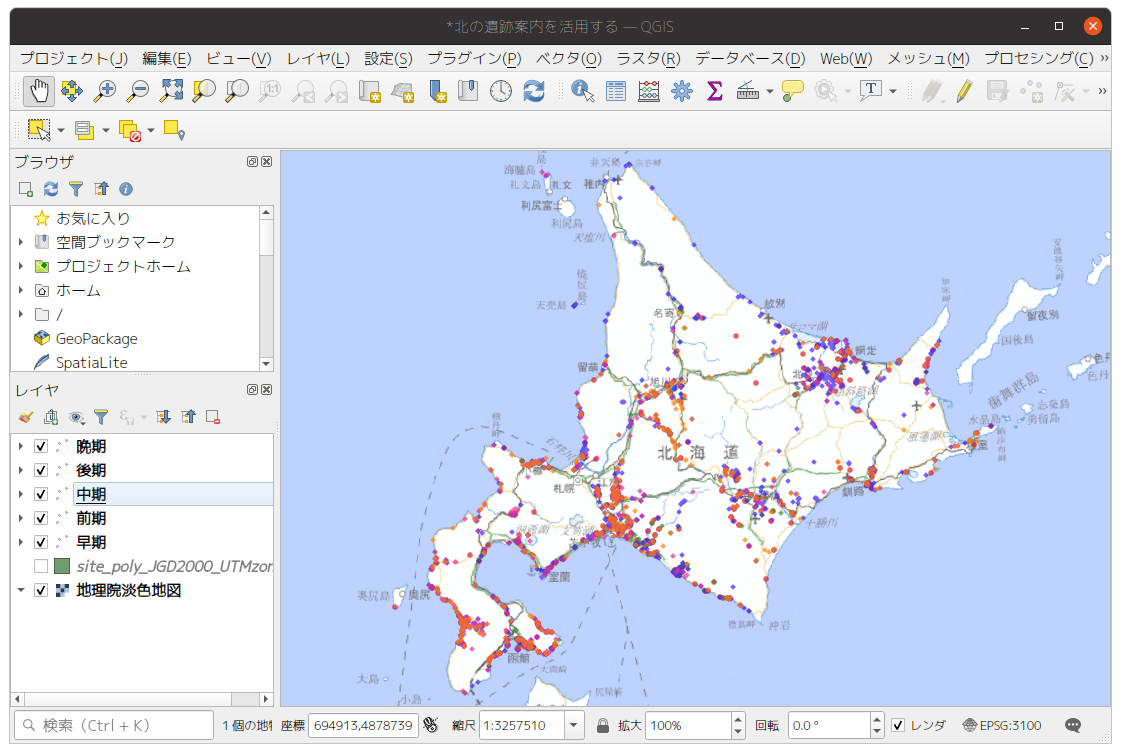Expand the 空間ブックマーク tree node
1121x753 pixels.
[x=21, y=242]
